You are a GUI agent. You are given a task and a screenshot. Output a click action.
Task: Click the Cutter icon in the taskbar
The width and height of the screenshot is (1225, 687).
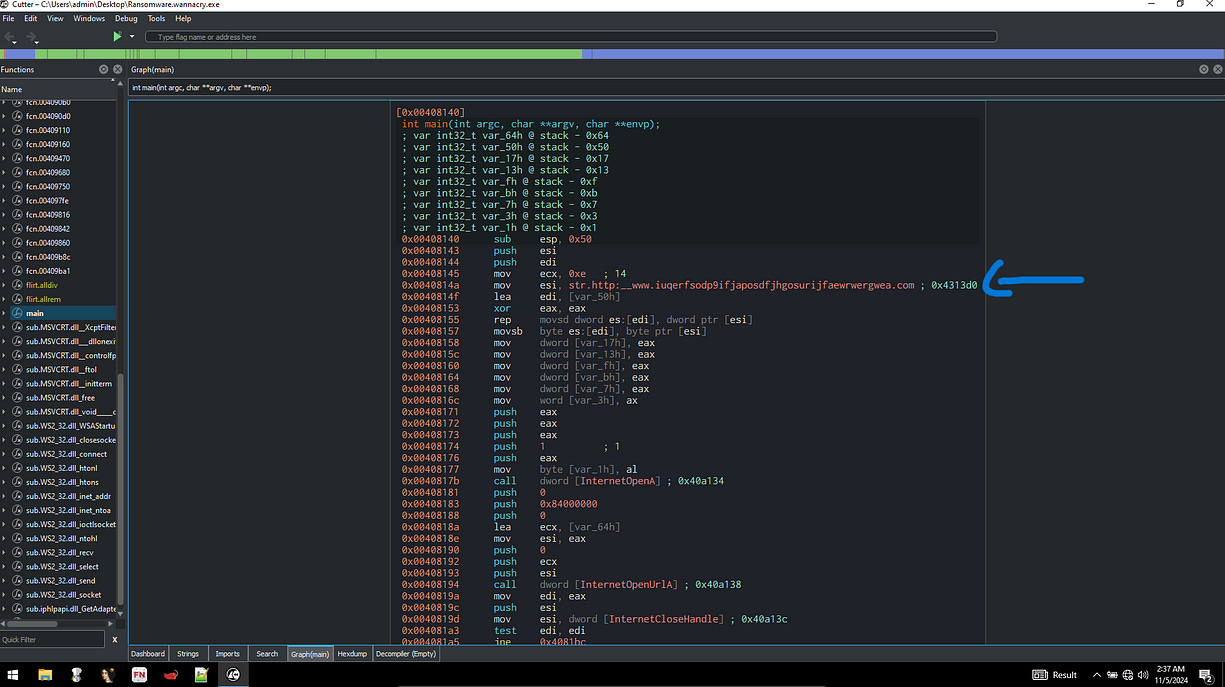click(232, 675)
